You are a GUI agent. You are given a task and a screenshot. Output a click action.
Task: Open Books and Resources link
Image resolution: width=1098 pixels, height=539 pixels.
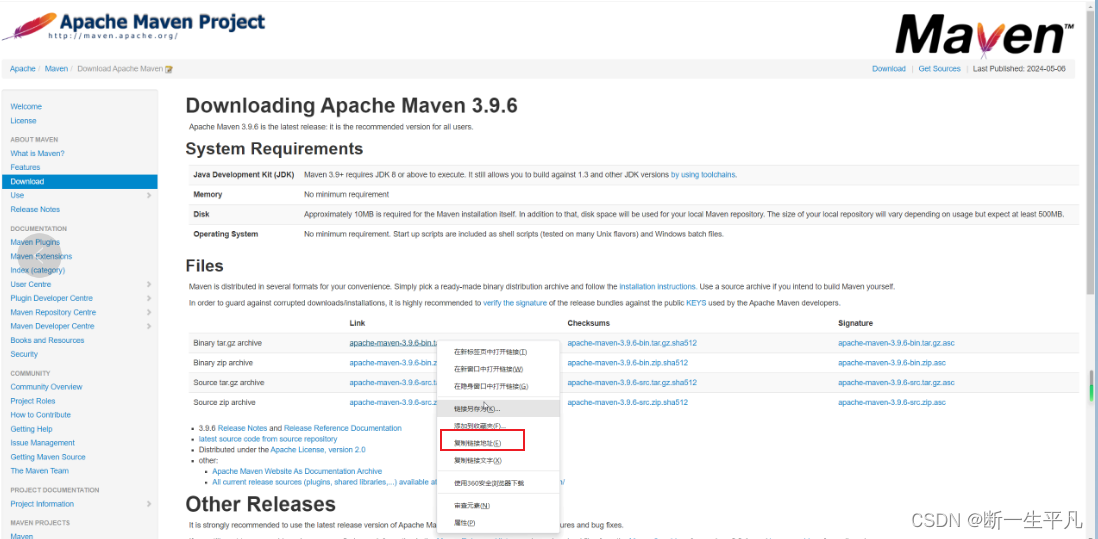(x=47, y=340)
